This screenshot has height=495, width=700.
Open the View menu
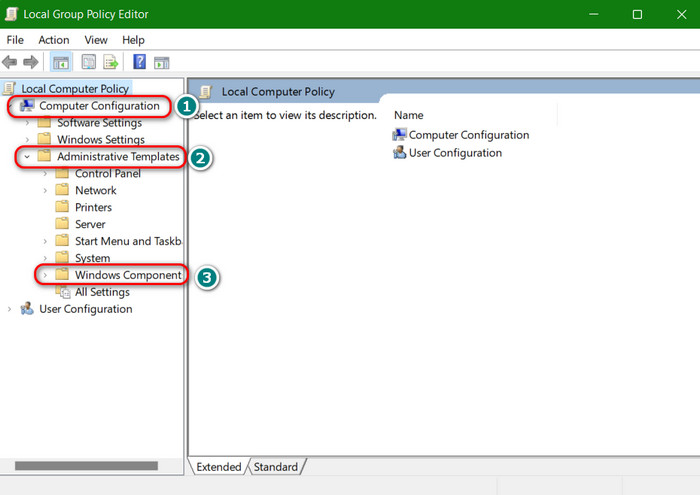[96, 40]
